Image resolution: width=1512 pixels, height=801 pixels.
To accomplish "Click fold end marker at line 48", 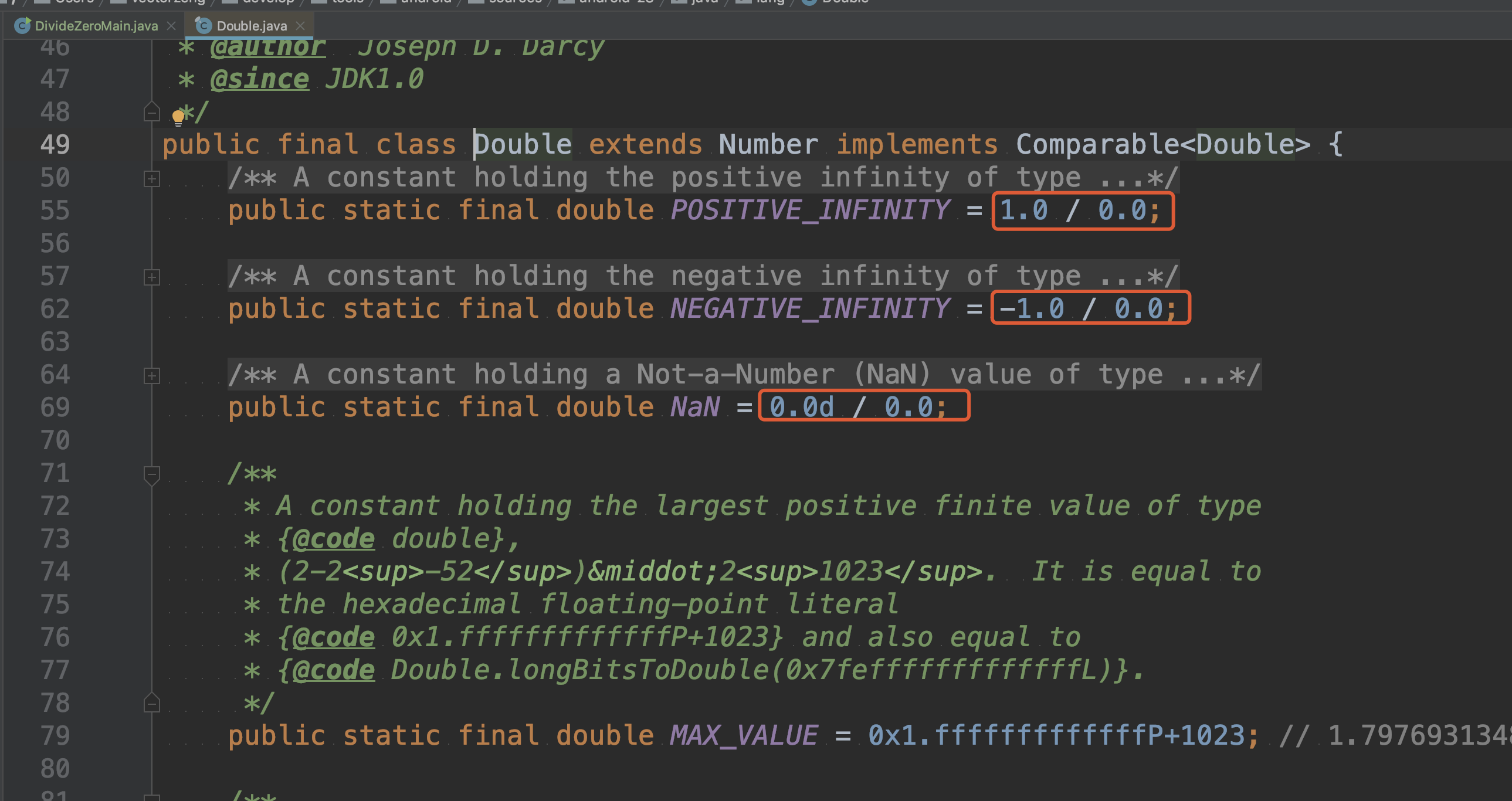I will 151,111.
